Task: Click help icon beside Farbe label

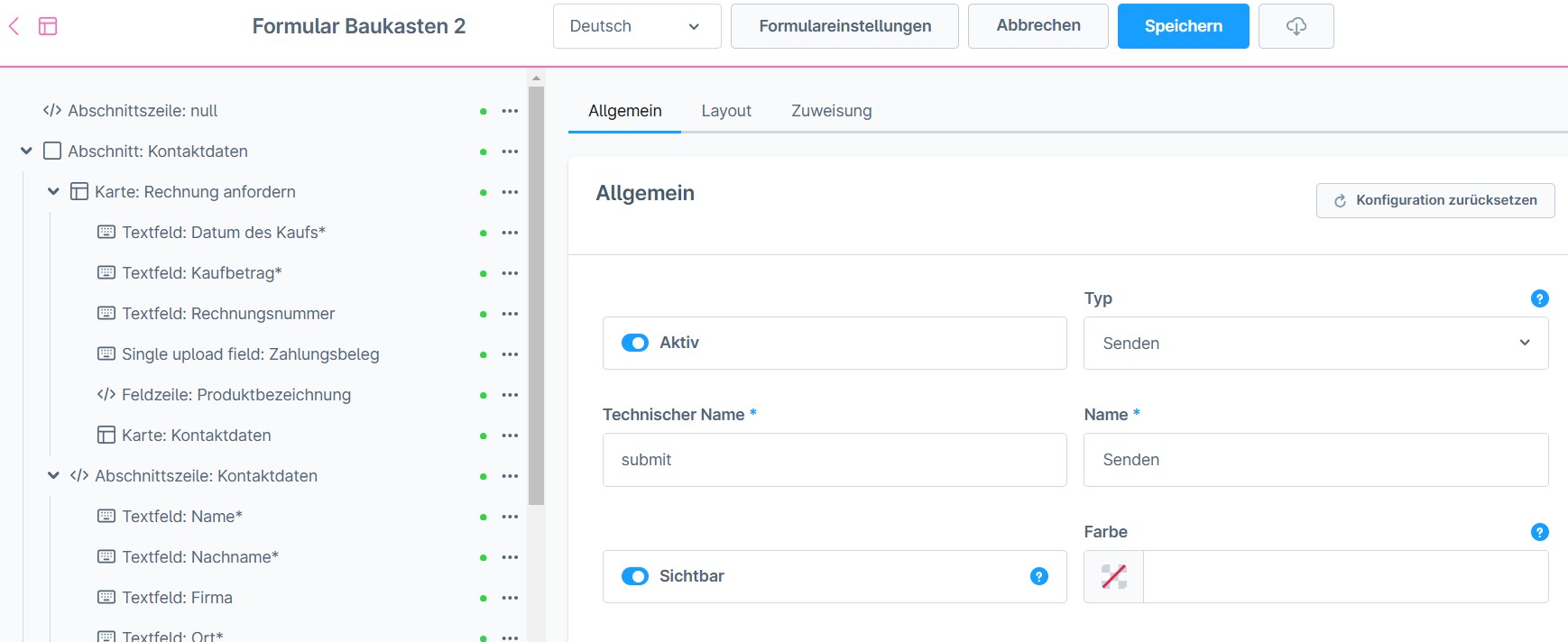Action: pos(1539,532)
